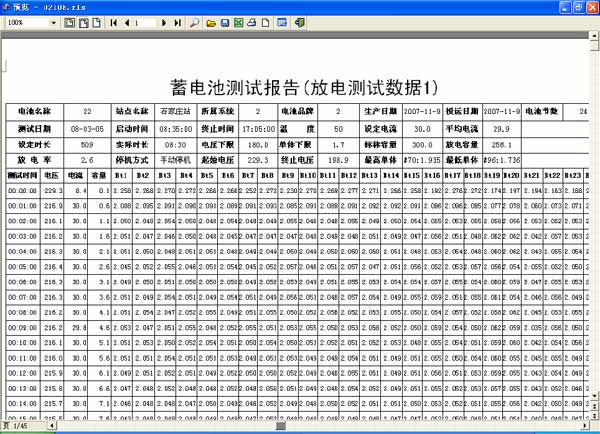Click the page number field
Image resolution: width=600 pixels, height=434 pixels.
(x=145, y=23)
